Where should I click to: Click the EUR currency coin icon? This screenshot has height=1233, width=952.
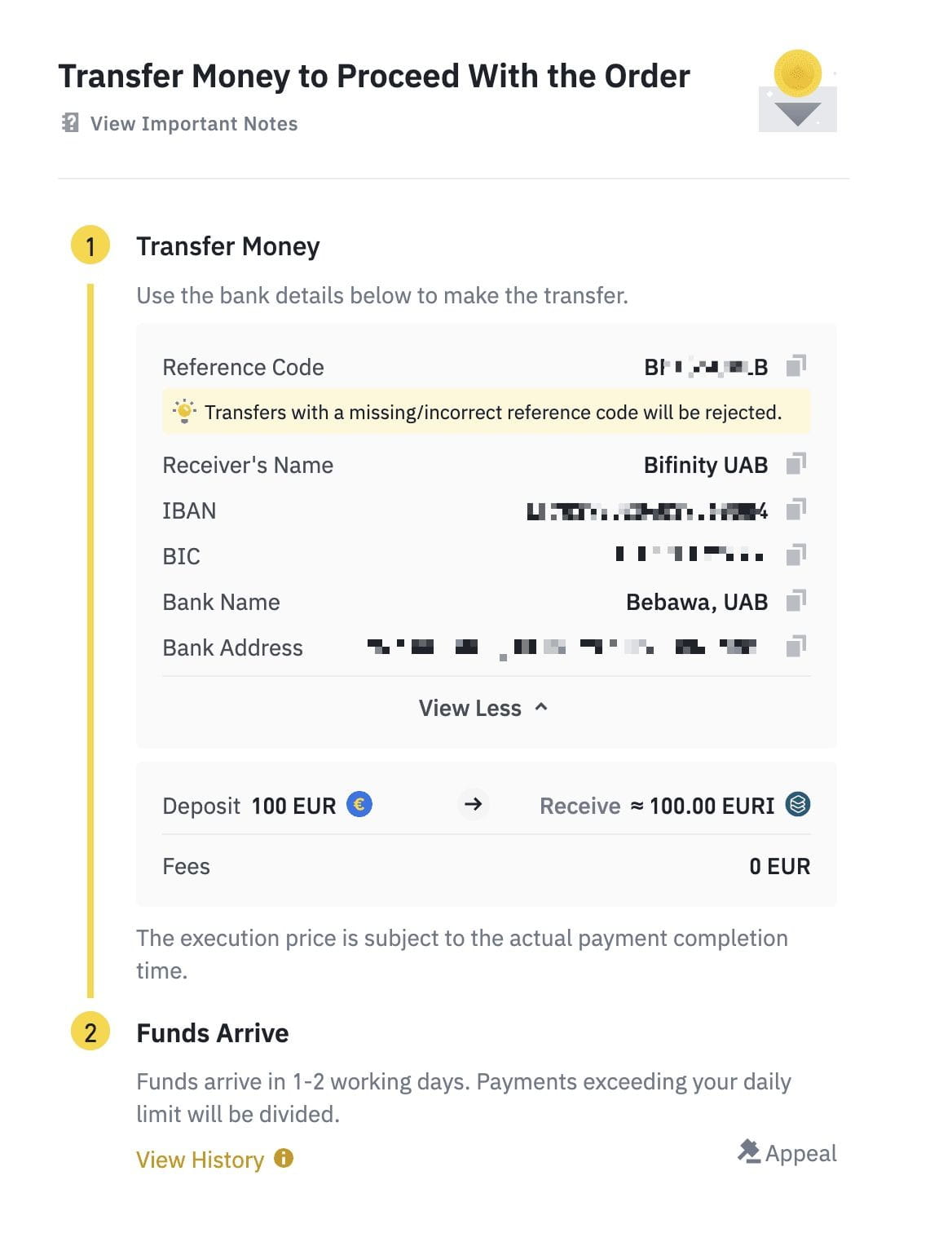tap(359, 804)
